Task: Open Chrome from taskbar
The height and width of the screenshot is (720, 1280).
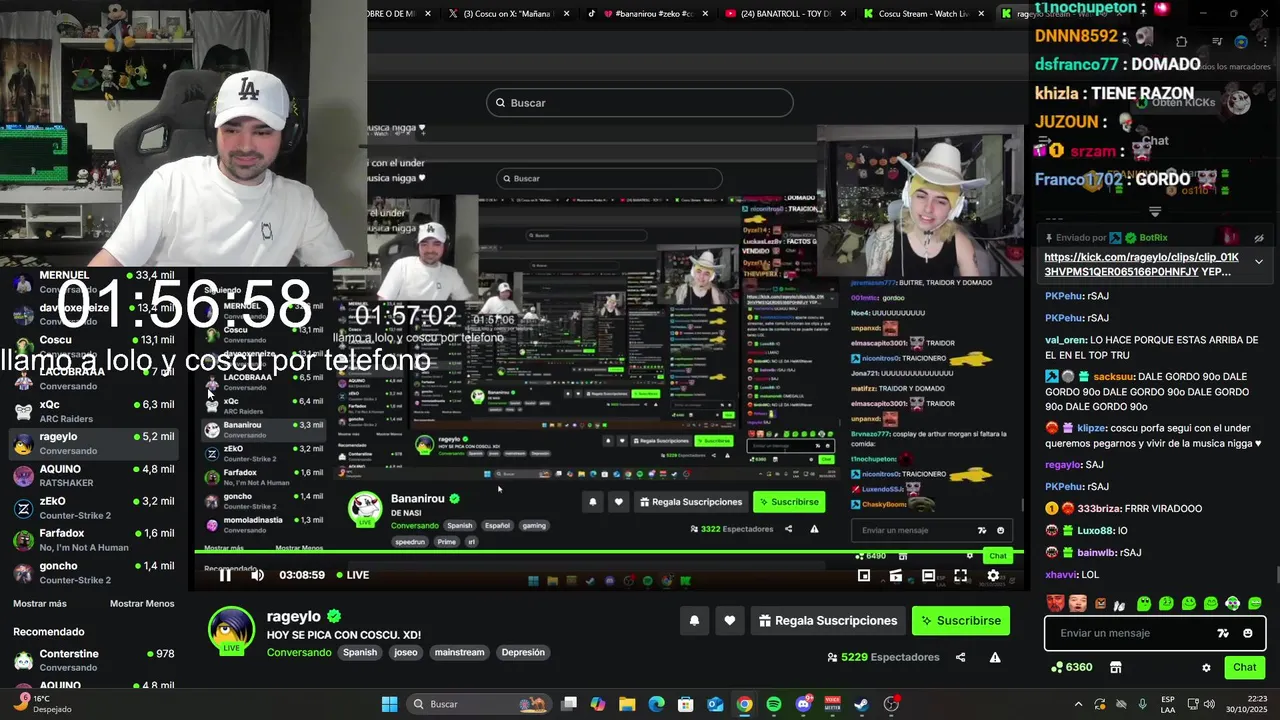Action: point(745,704)
